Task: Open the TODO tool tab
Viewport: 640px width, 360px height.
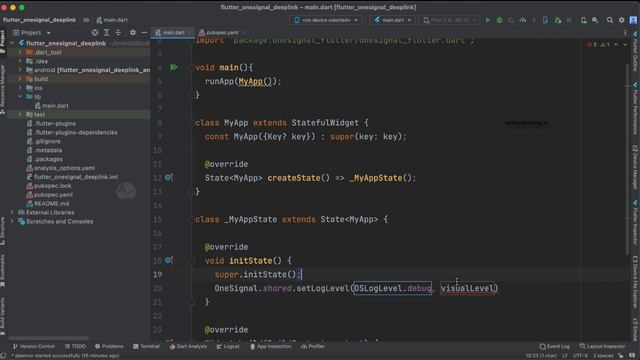Action: pos(75,346)
